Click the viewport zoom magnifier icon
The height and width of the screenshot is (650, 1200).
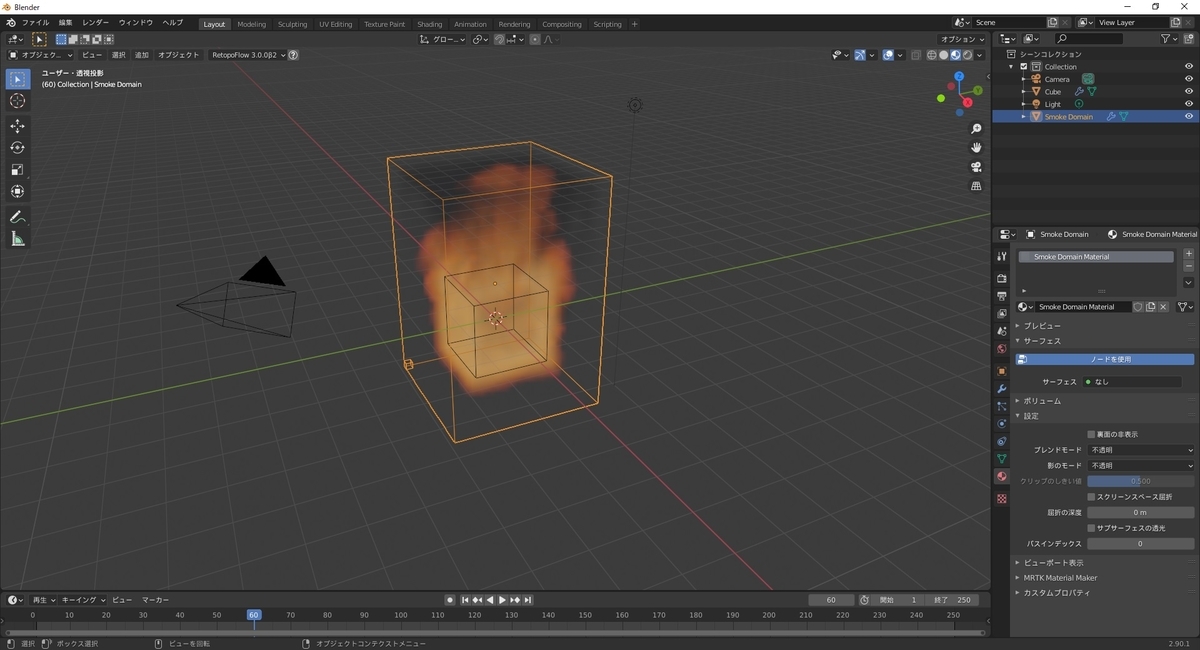(976, 129)
